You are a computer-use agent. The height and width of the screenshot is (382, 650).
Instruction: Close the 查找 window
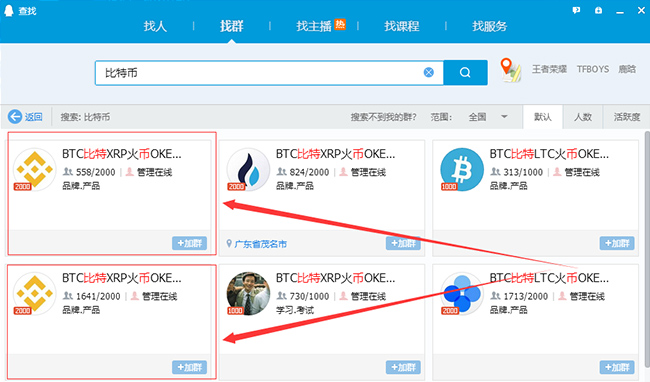(x=641, y=10)
